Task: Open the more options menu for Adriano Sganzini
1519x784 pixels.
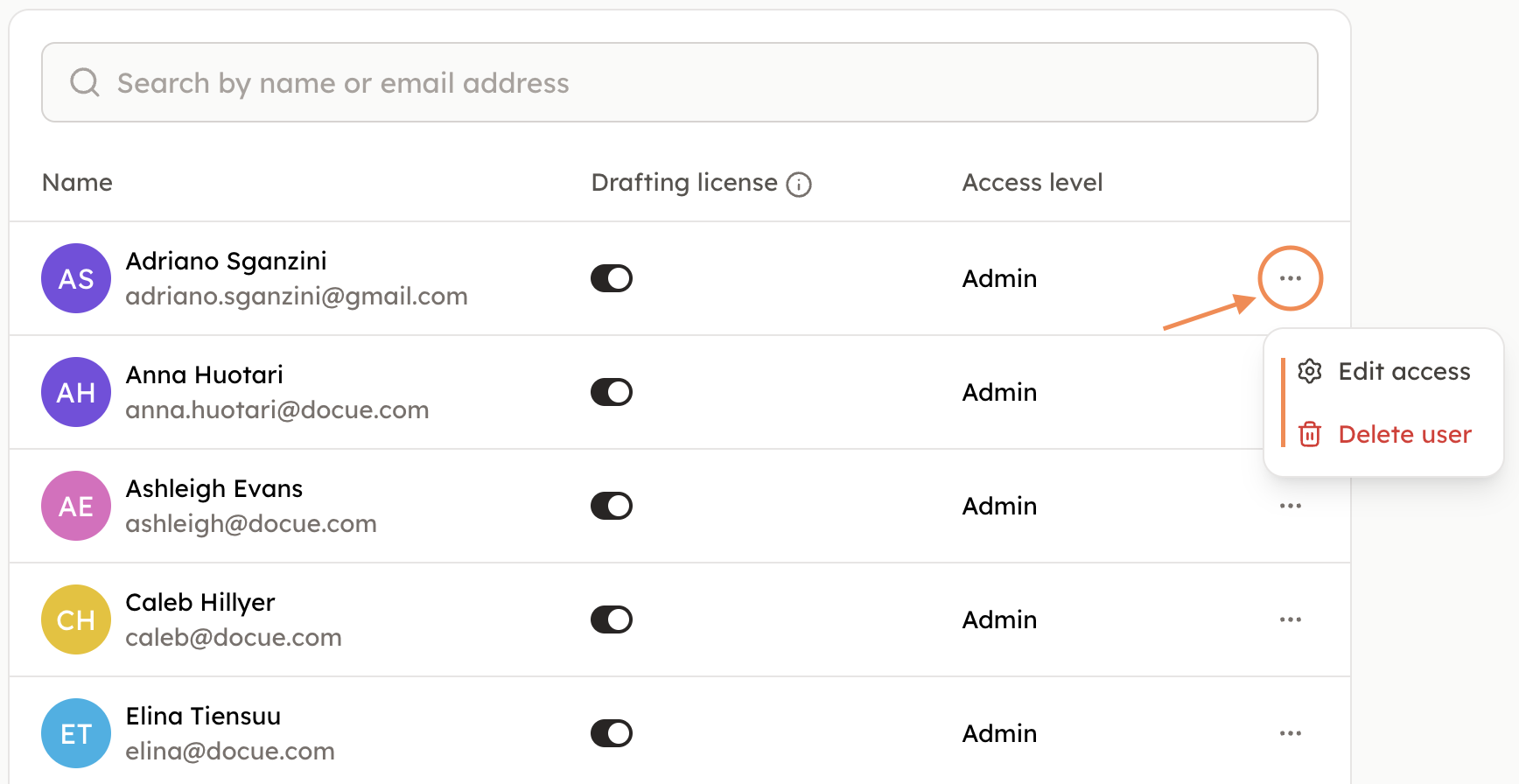Action: tap(1290, 278)
